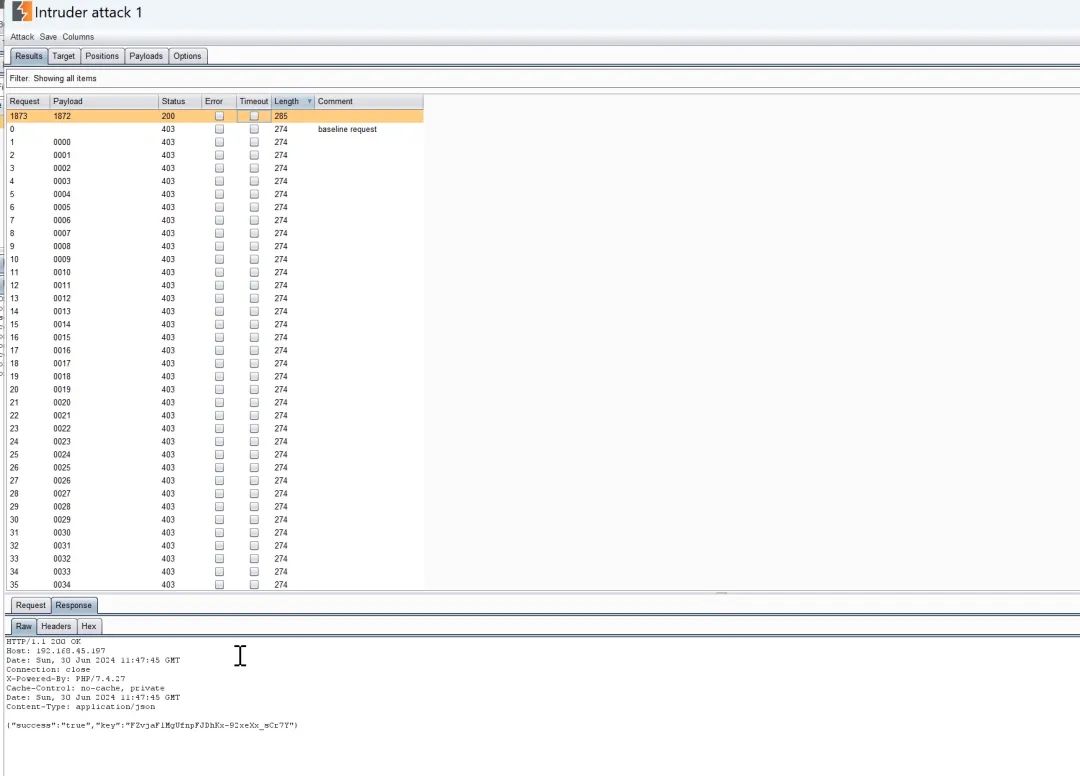Toggle Error checkbox for request 1873
Image resolution: width=1080 pixels, height=776 pixels.
click(219, 116)
